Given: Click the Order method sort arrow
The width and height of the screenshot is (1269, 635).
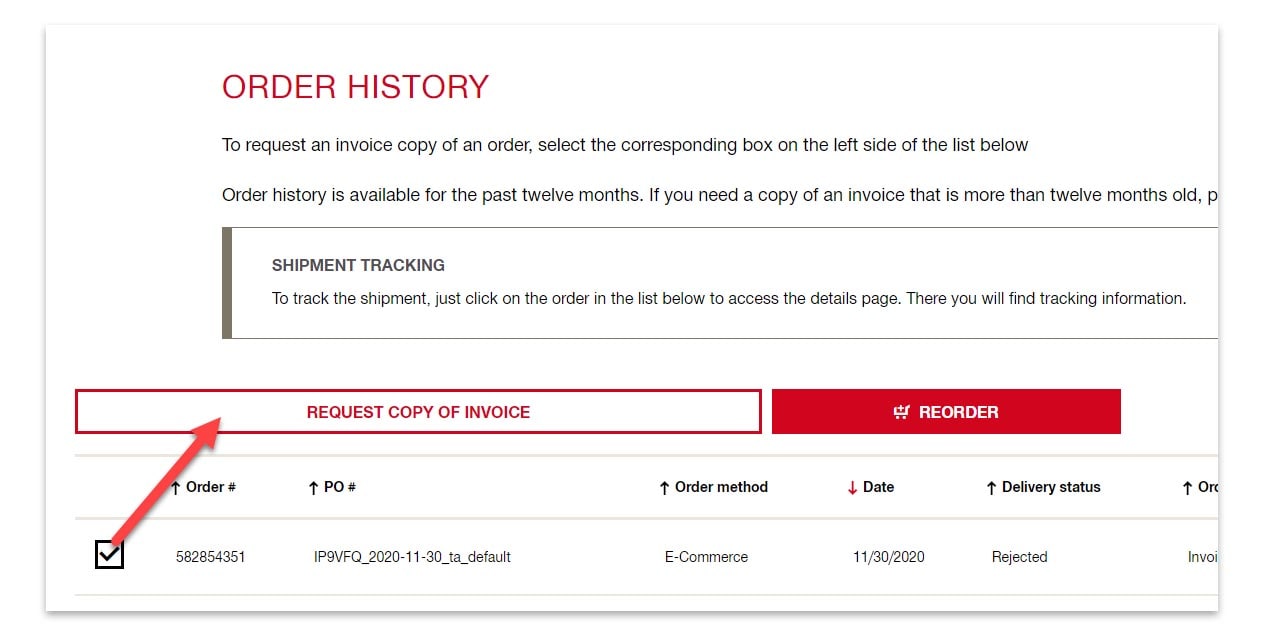Looking at the screenshot, I should click(x=664, y=488).
